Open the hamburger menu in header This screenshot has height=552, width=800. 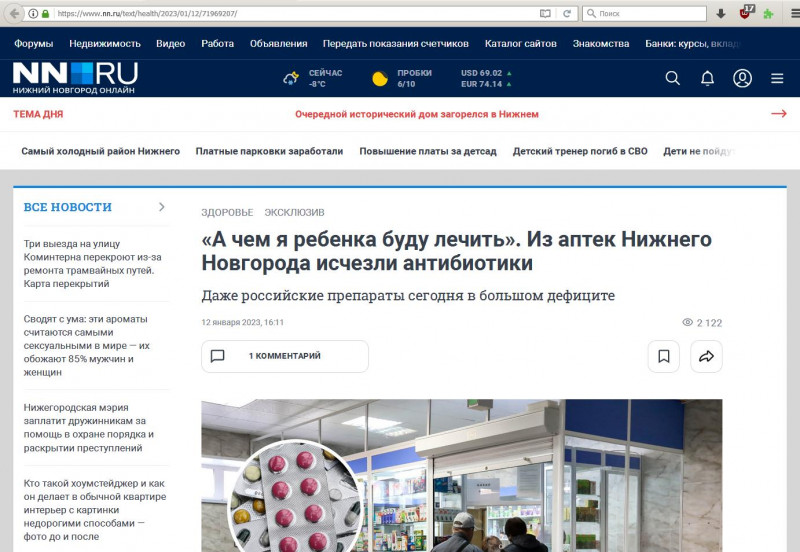pos(777,78)
